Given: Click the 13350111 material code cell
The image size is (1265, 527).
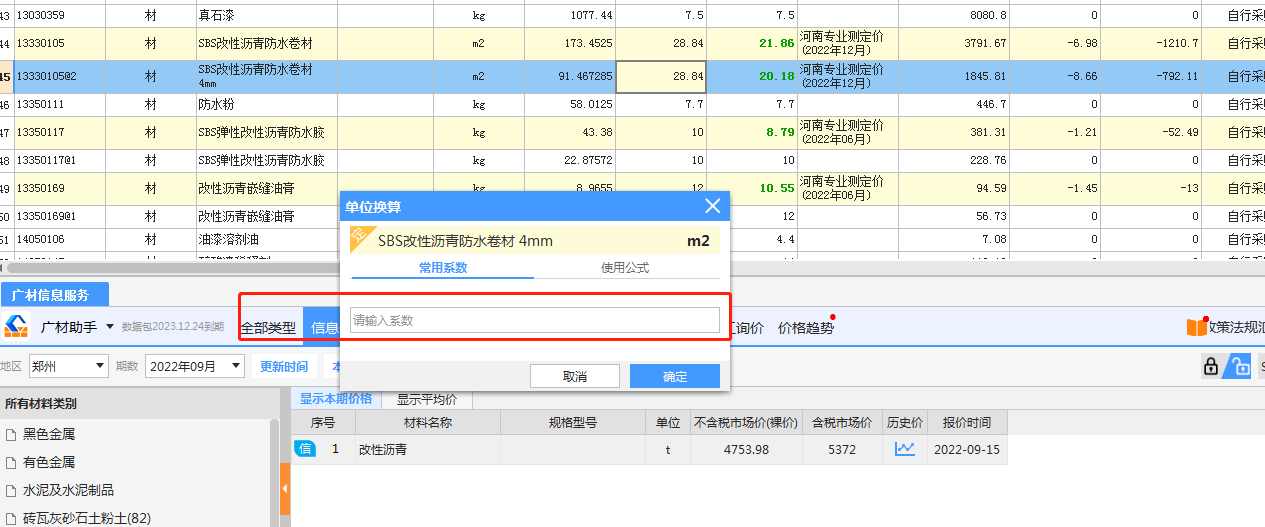Looking at the screenshot, I should pos(60,104).
